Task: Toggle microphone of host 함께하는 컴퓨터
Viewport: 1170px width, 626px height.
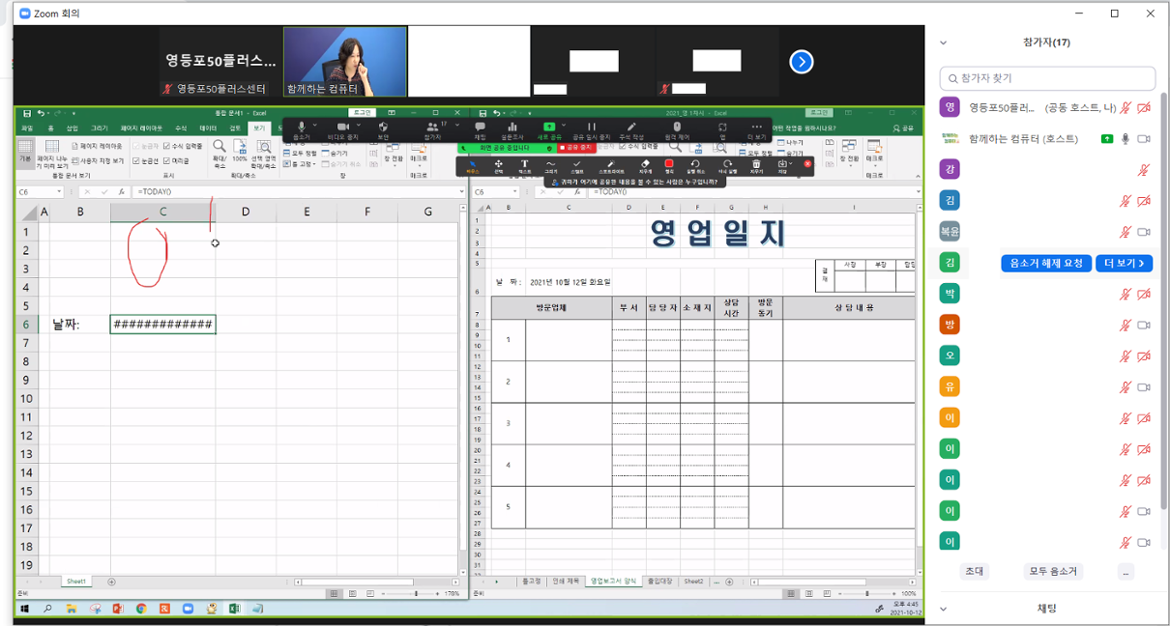Action: click(1125, 139)
